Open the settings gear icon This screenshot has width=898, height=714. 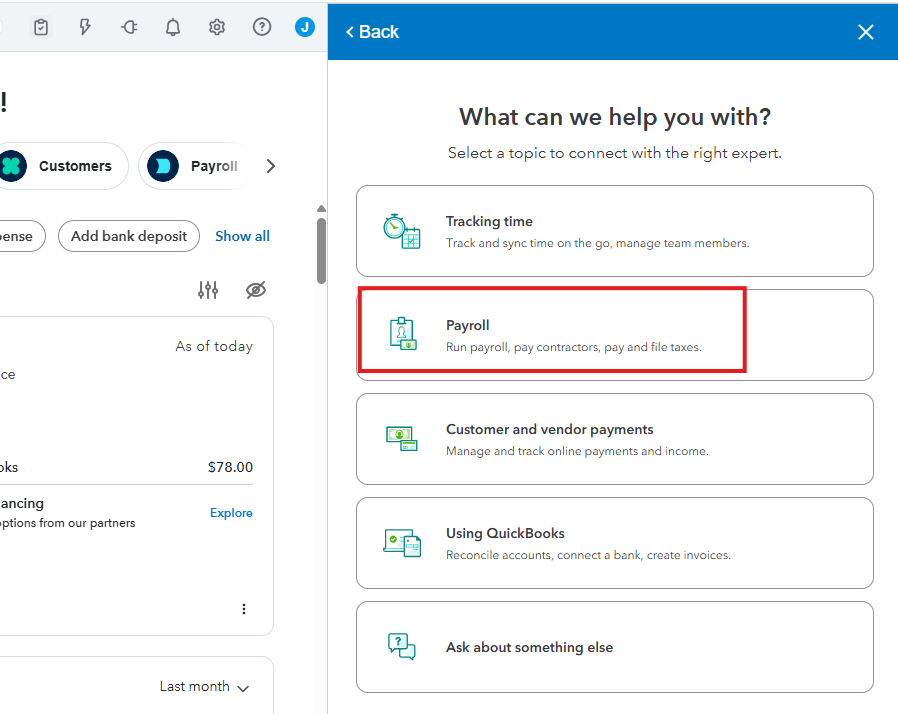(217, 27)
